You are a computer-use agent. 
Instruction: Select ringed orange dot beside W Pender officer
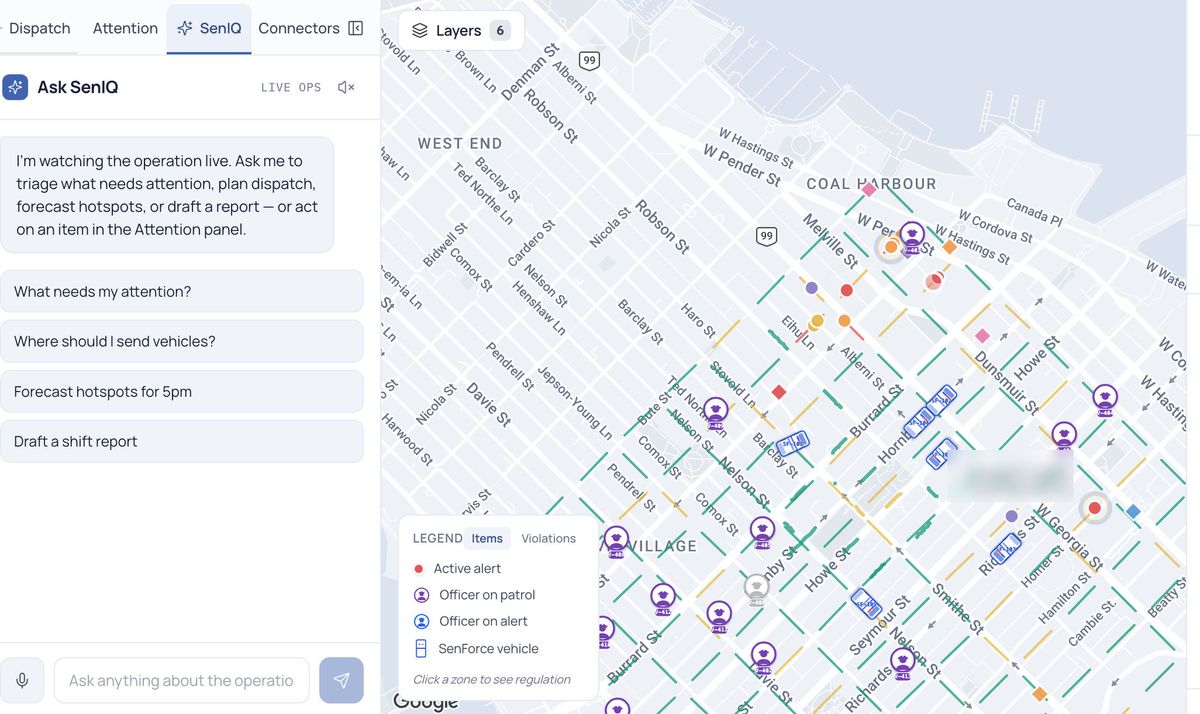point(890,247)
